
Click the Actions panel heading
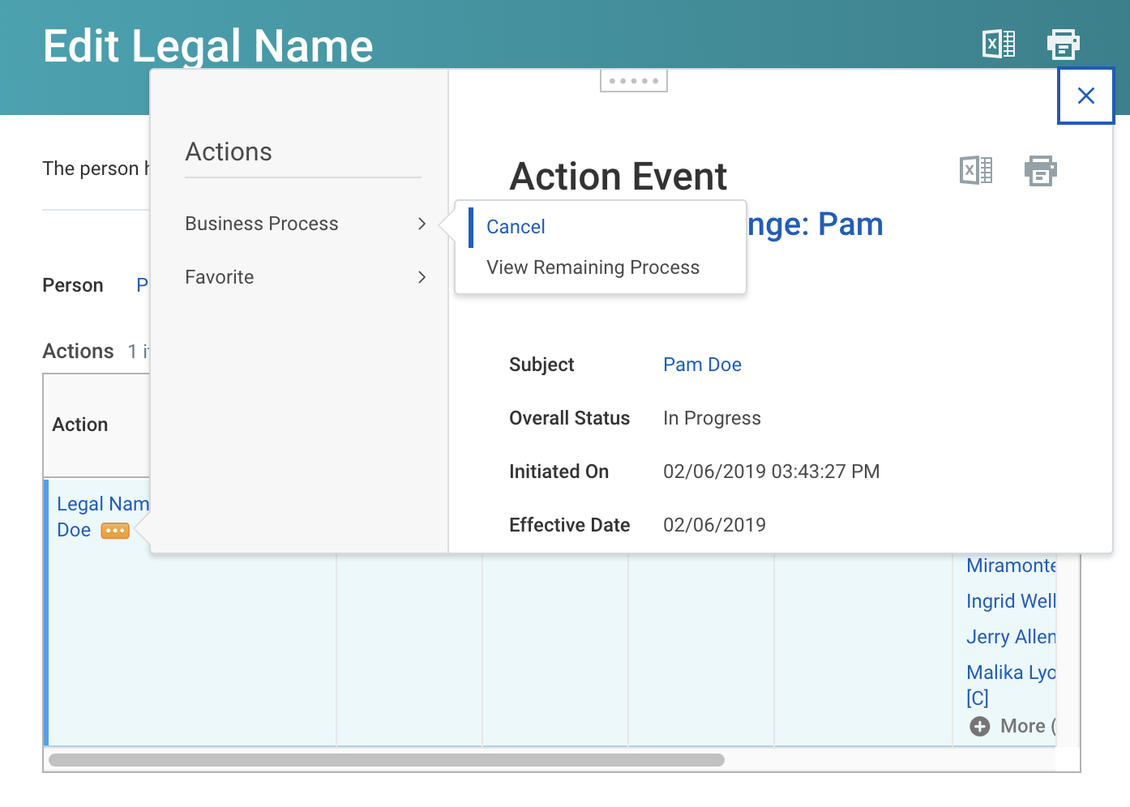pos(228,152)
